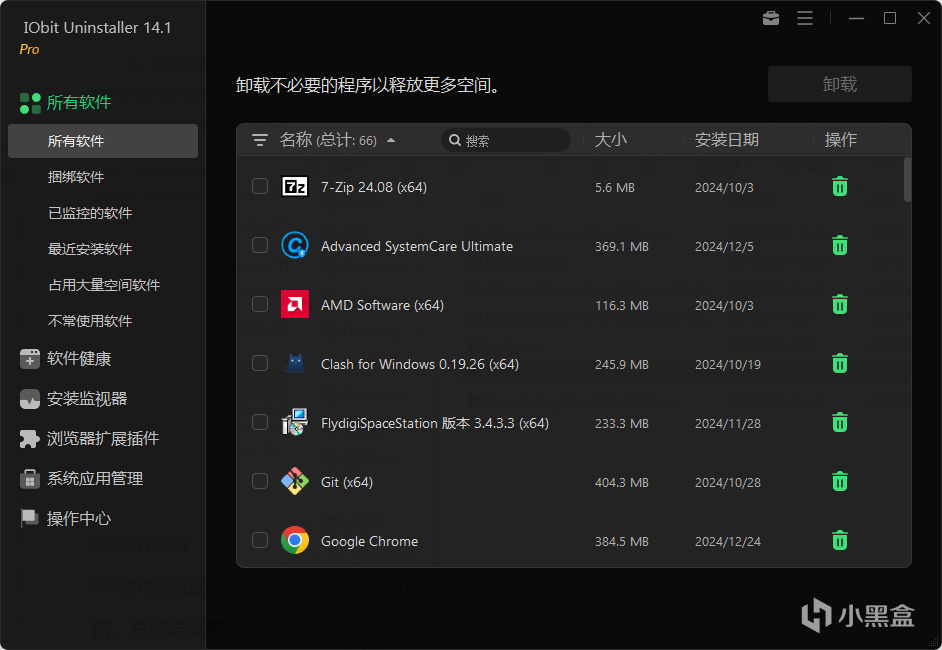Tick the checkbox for Clash for Windows
This screenshot has width=942, height=650.
tap(260, 363)
